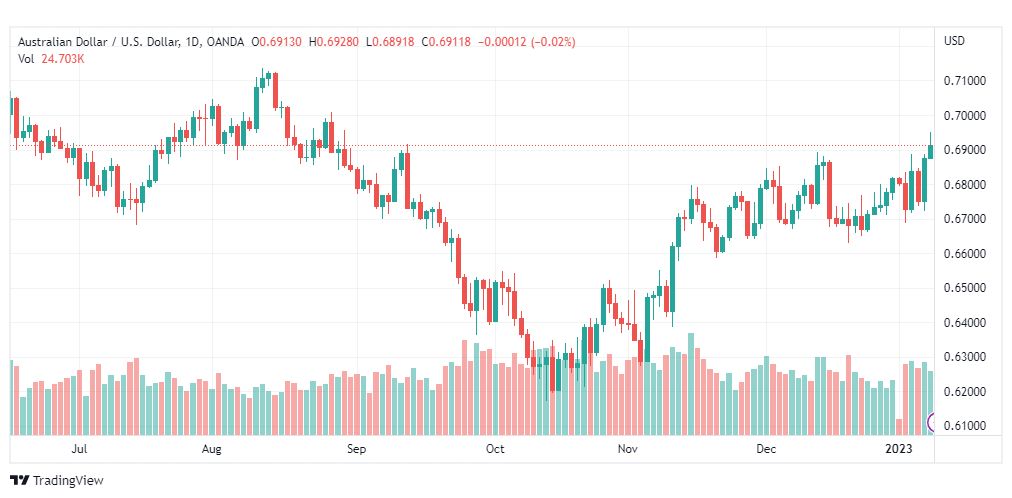Click the 0.71000 price axis label

pyautogui.click(x=966, y=81)
